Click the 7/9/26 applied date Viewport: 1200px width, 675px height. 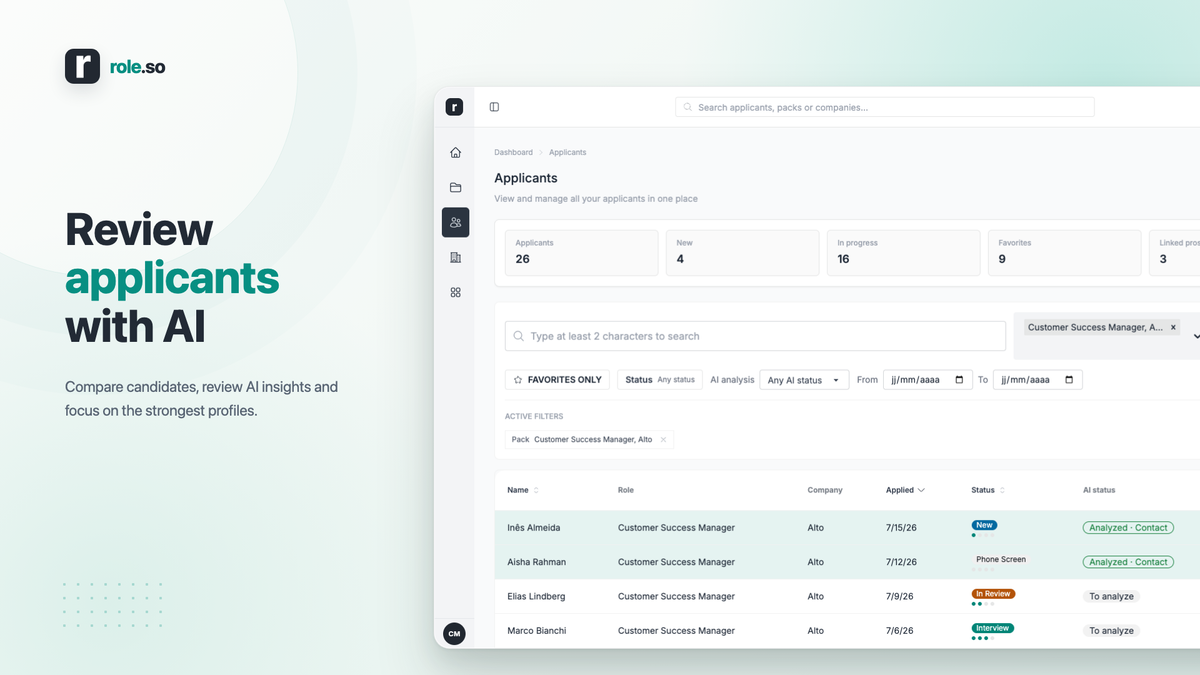(x=899, y=596)
